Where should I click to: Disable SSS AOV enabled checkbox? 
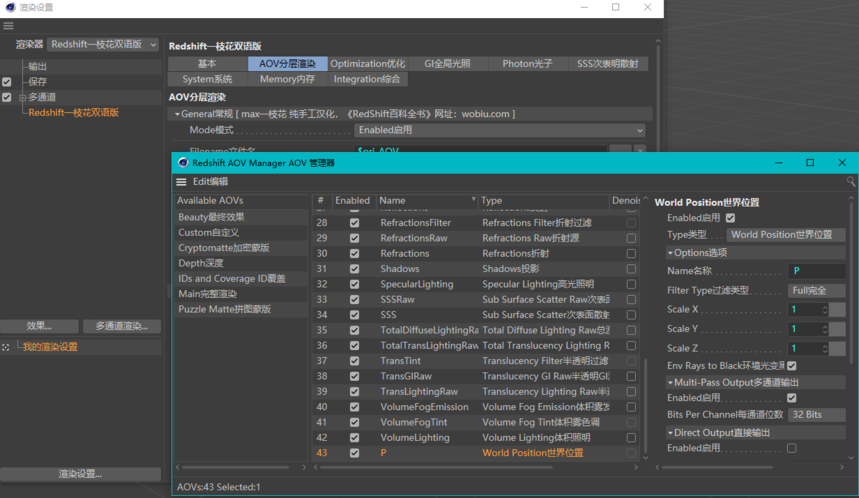pos(354,315)
